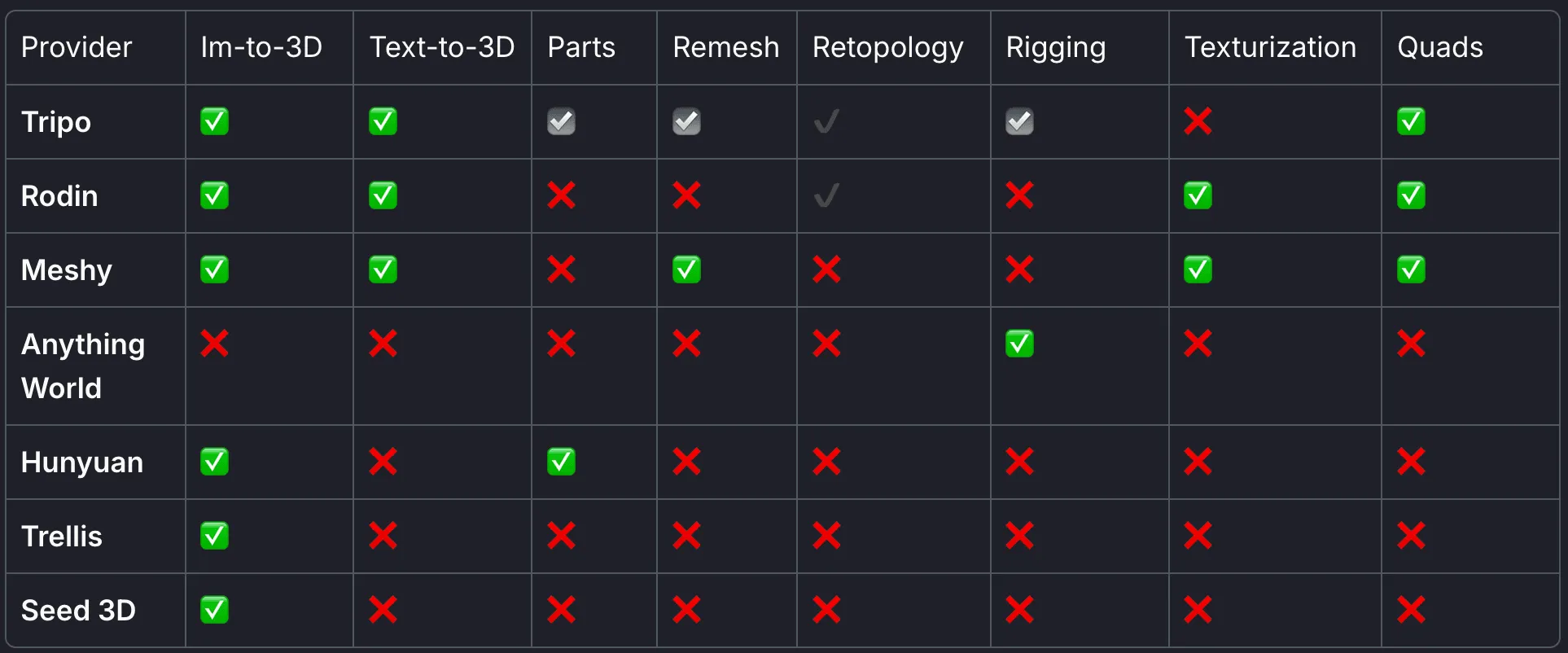Image resolution: width=1568 pixels, height=653 pixels.
Task: Click the Texturization column header
Action: click(x=1270, y=47)
